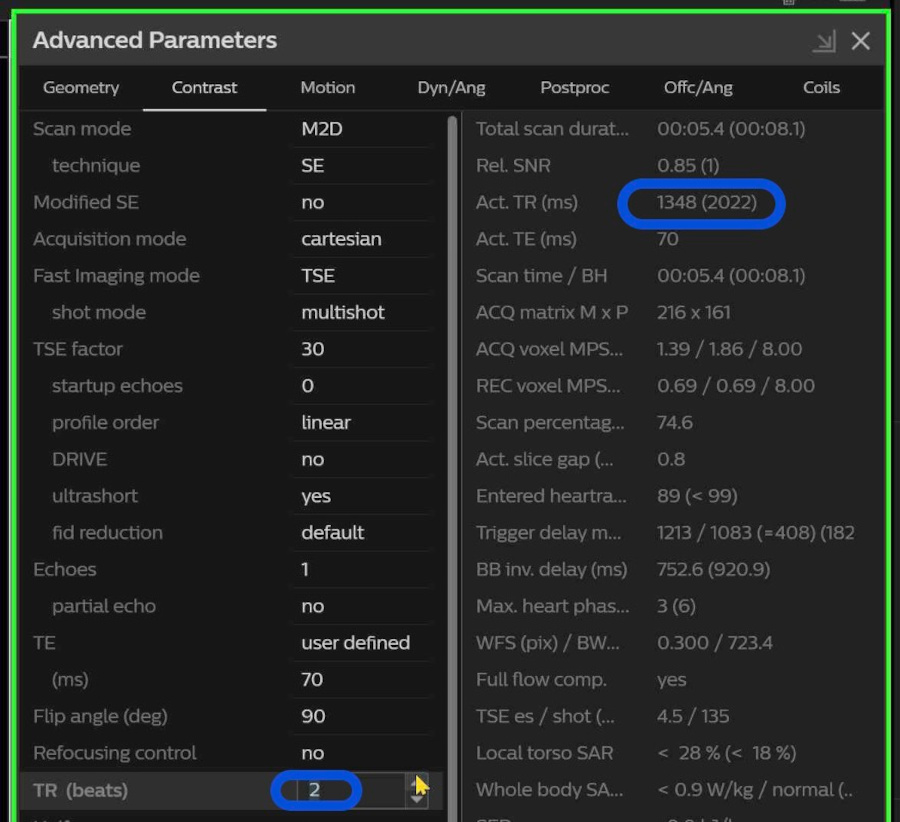
Task: Edit the TSE factor value 30
Action: point(360,350)
